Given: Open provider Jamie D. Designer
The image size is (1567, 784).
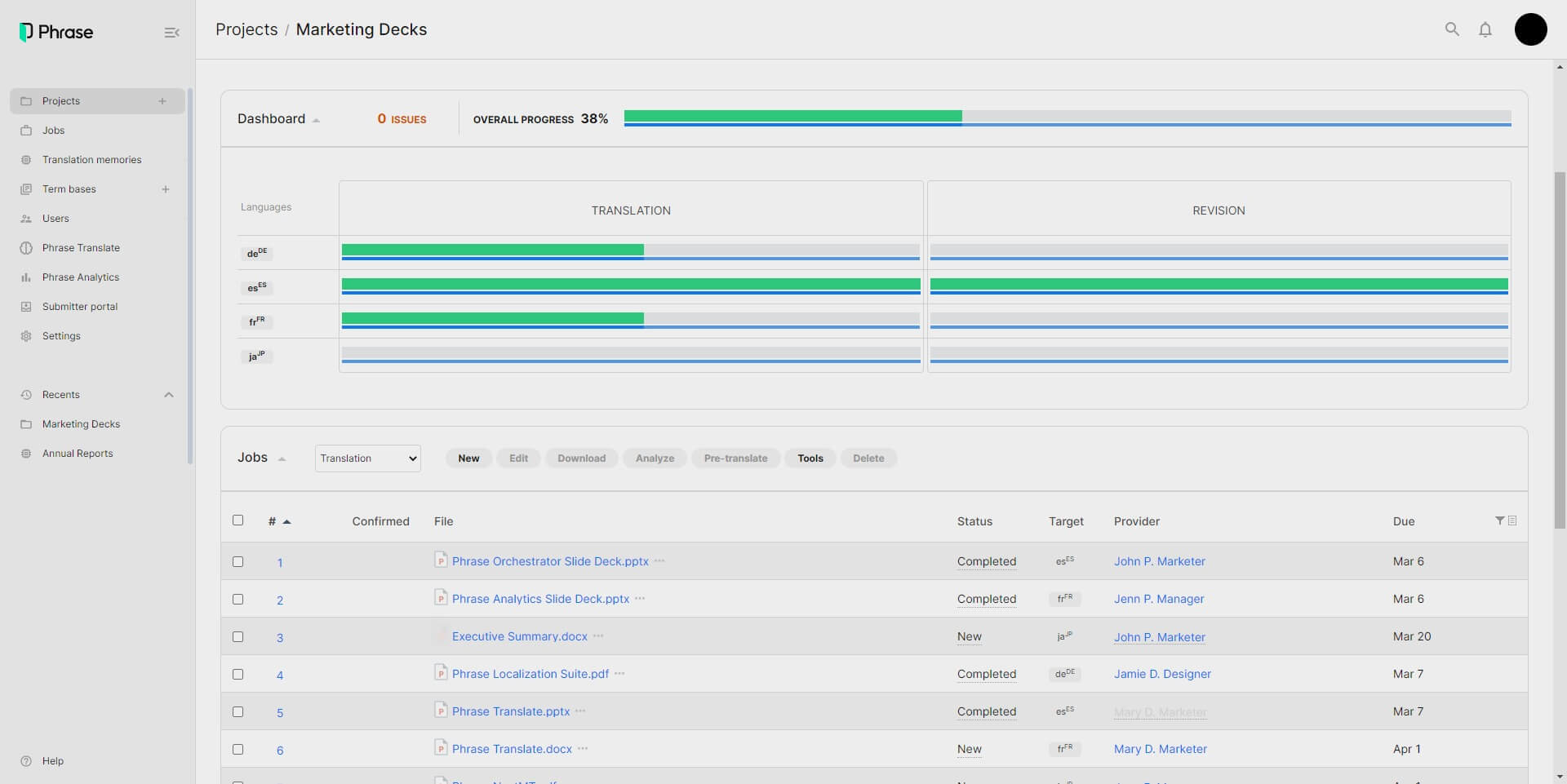Looking at the screenshot, I should (x=1162, y=674).
